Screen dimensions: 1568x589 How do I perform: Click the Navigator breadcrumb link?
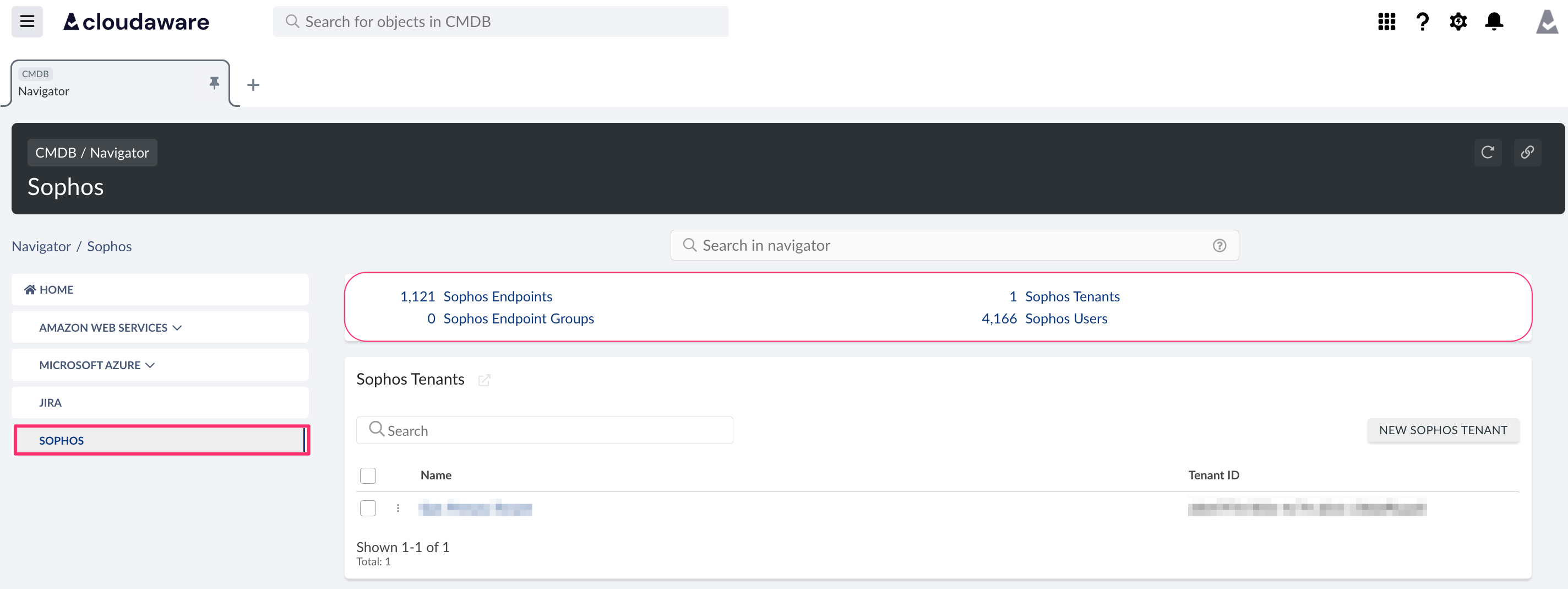41,246
